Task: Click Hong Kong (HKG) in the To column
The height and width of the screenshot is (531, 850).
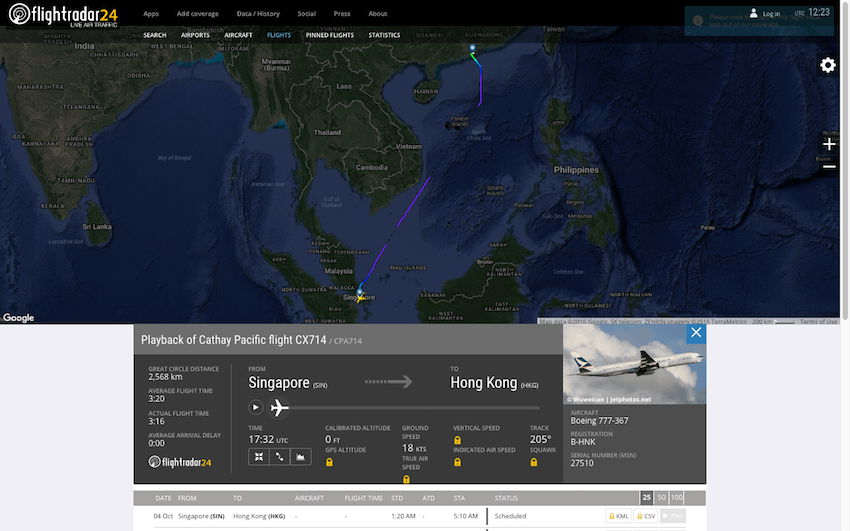Action: pos(259,516)
